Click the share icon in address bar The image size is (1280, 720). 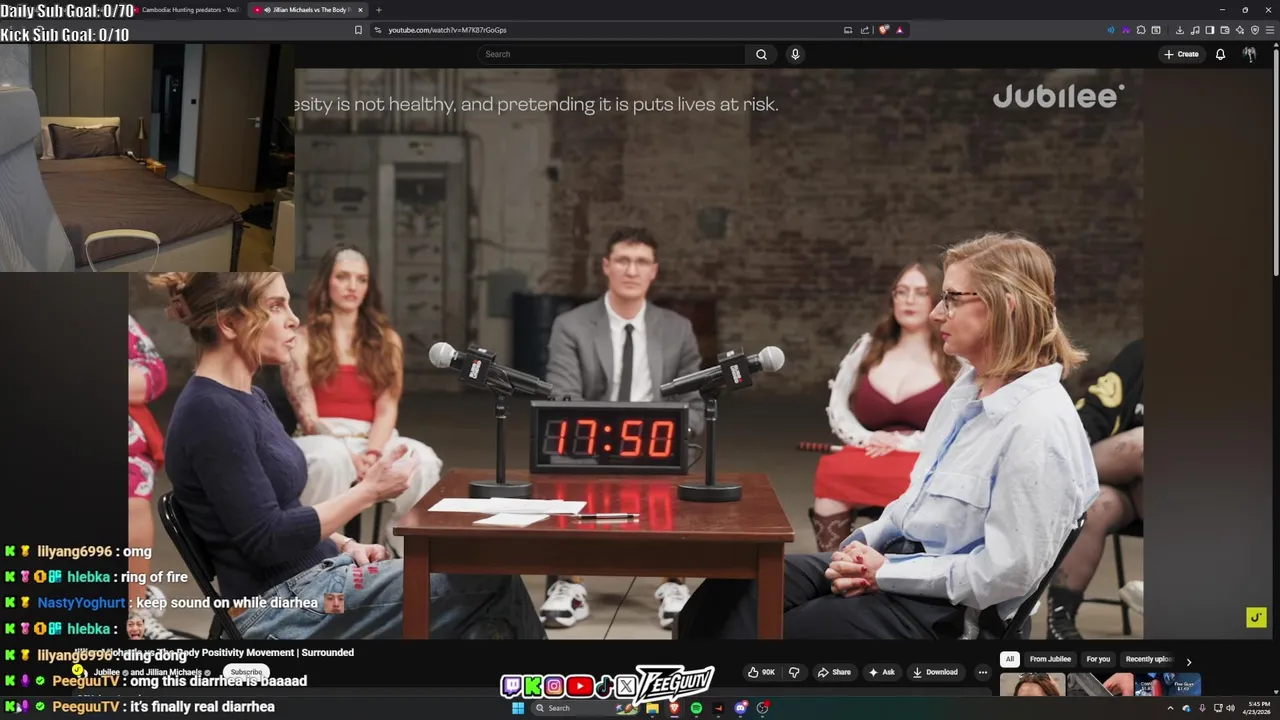(x=865, y=30)
